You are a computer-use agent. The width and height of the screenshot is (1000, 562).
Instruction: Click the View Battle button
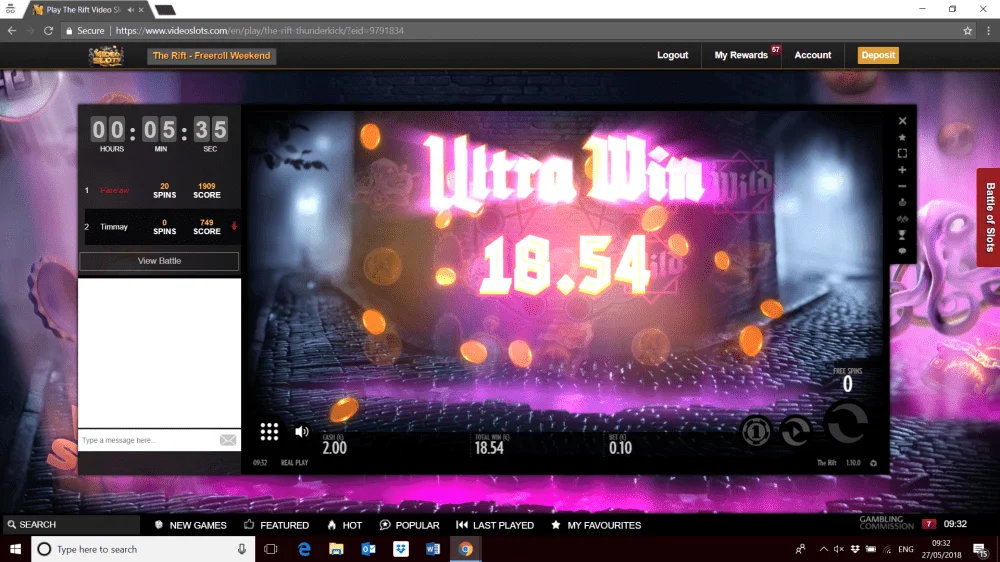click(x=159, y=261)
